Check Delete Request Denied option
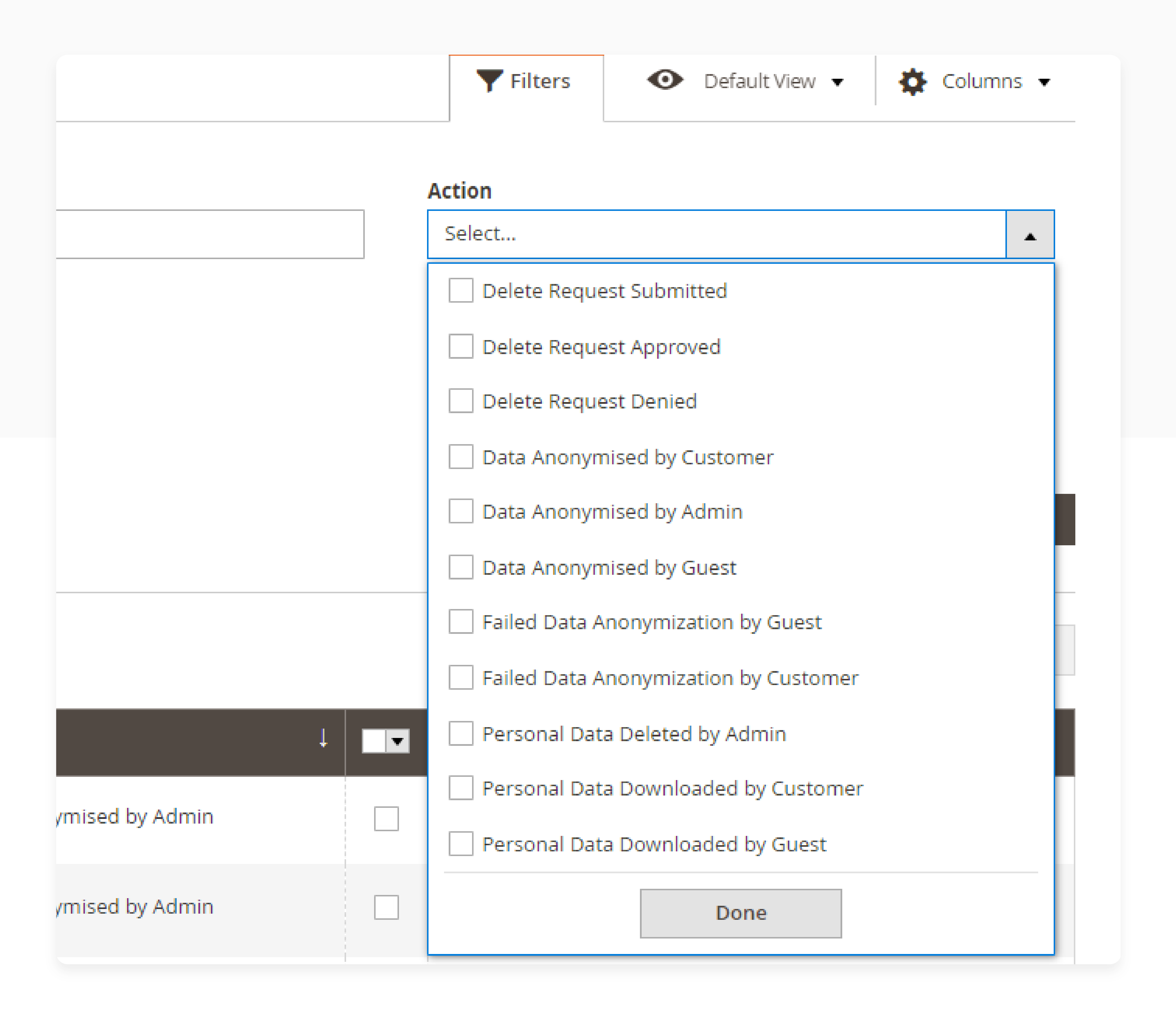The height and width of the screenshot is (1032, 1176). tap(461, 401)
